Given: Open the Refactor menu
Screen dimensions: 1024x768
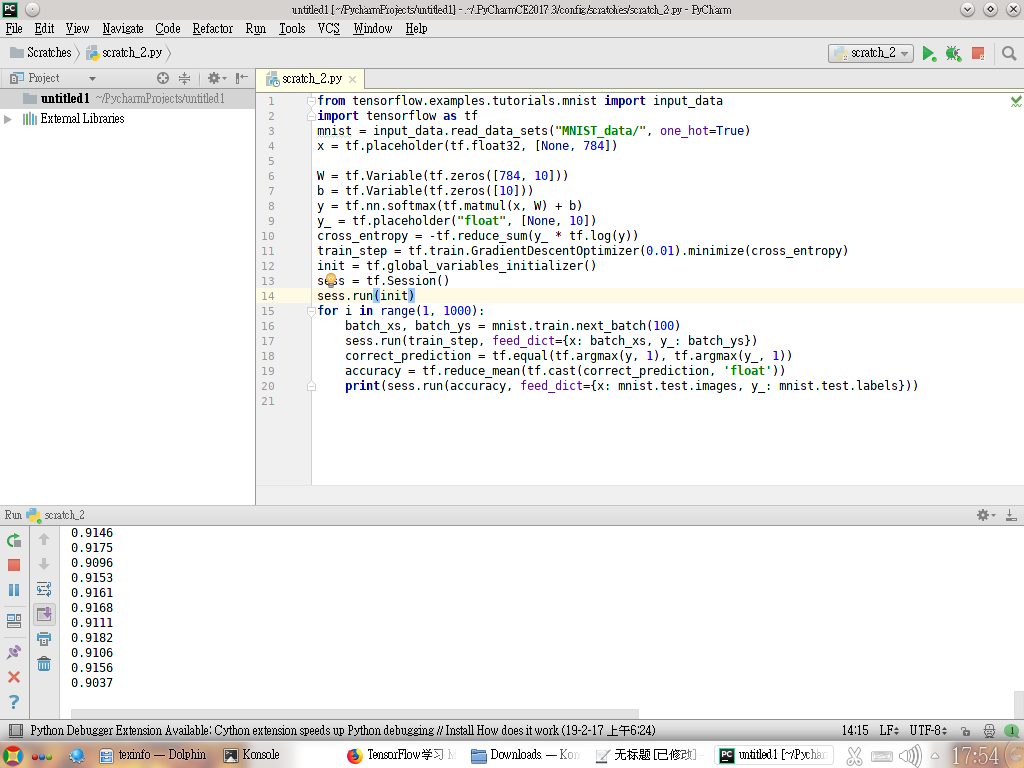Looking at the screenshot, I should tap(212, 29).
